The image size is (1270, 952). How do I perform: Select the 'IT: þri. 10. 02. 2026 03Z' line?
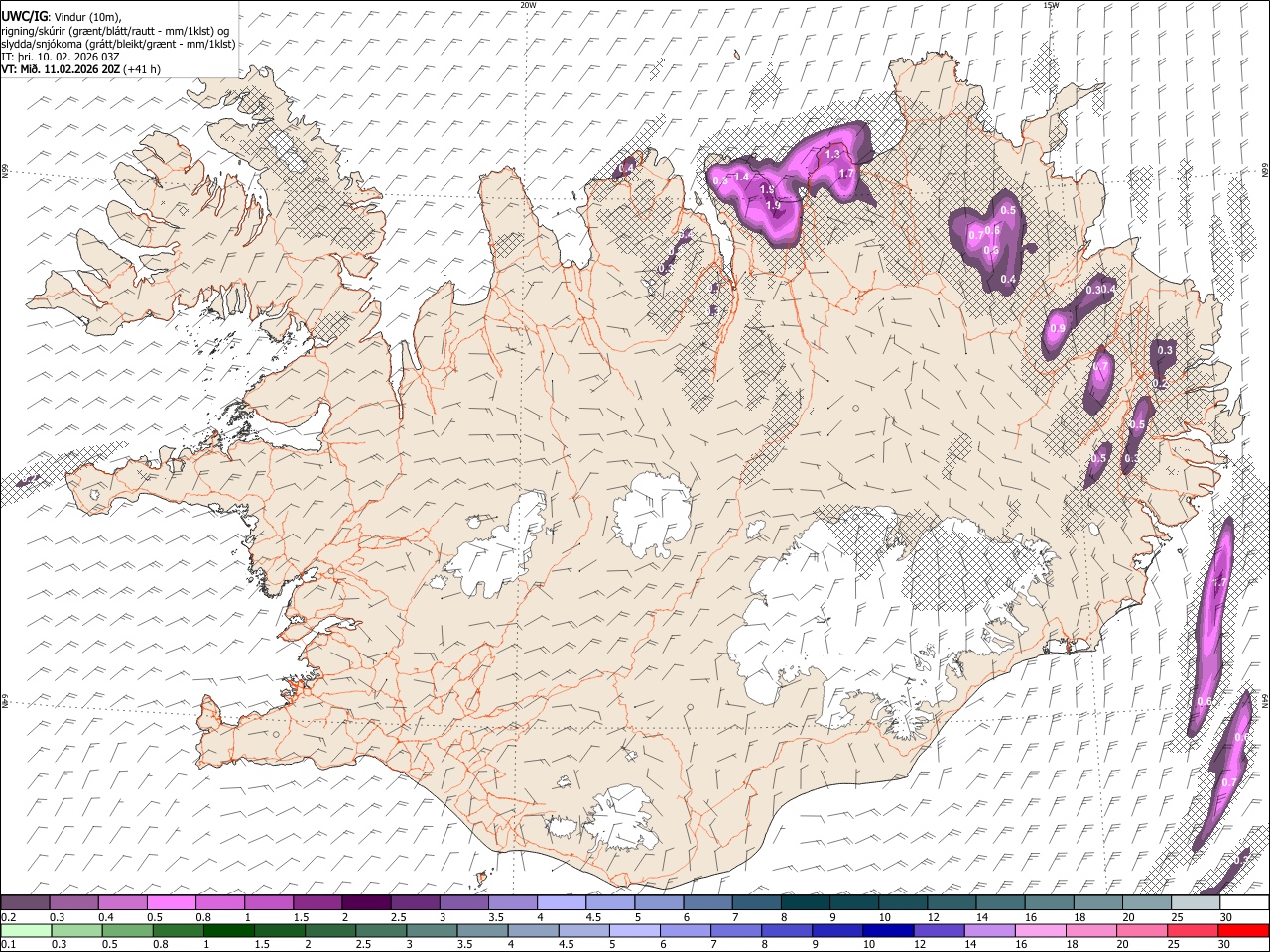point(61,57)
